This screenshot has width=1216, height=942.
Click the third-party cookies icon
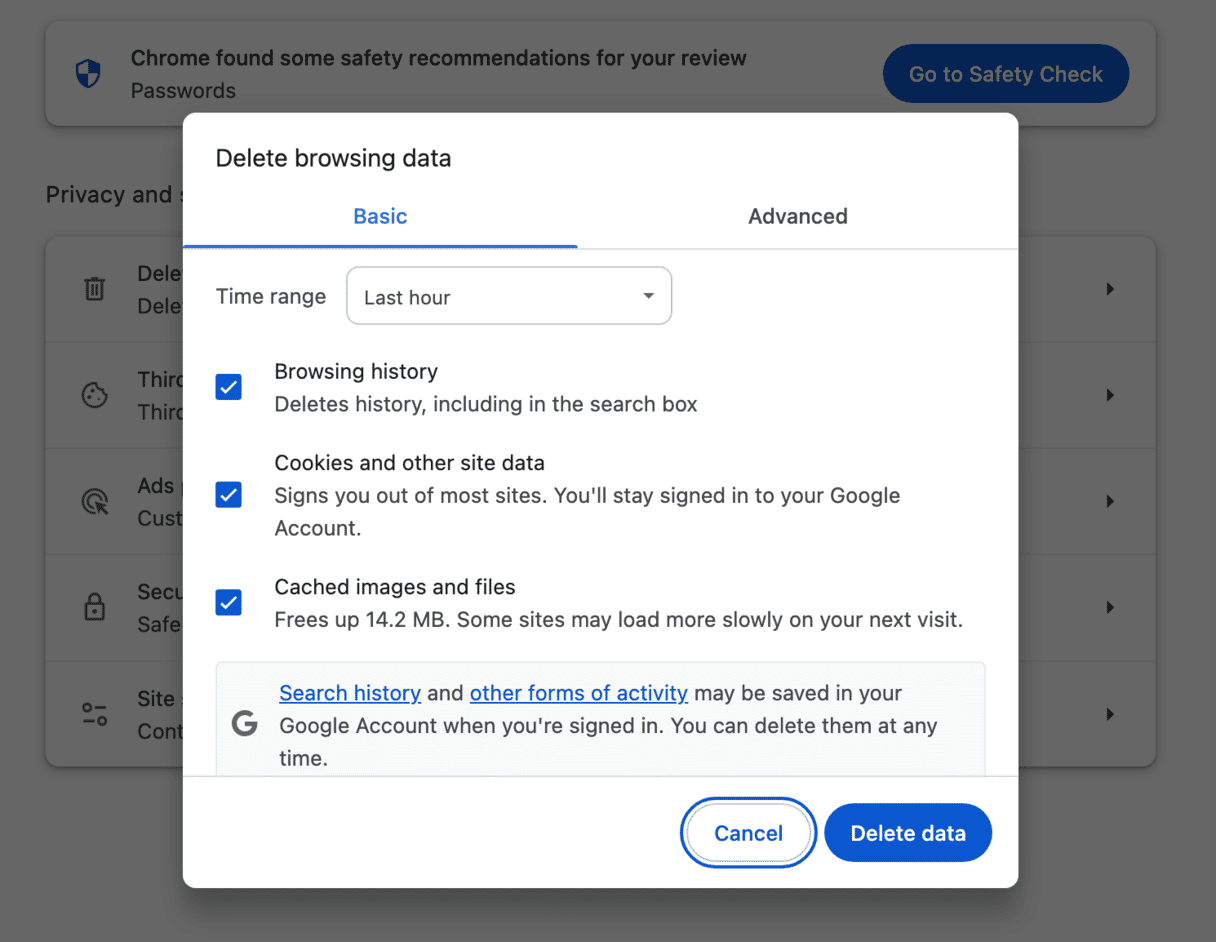94,395
